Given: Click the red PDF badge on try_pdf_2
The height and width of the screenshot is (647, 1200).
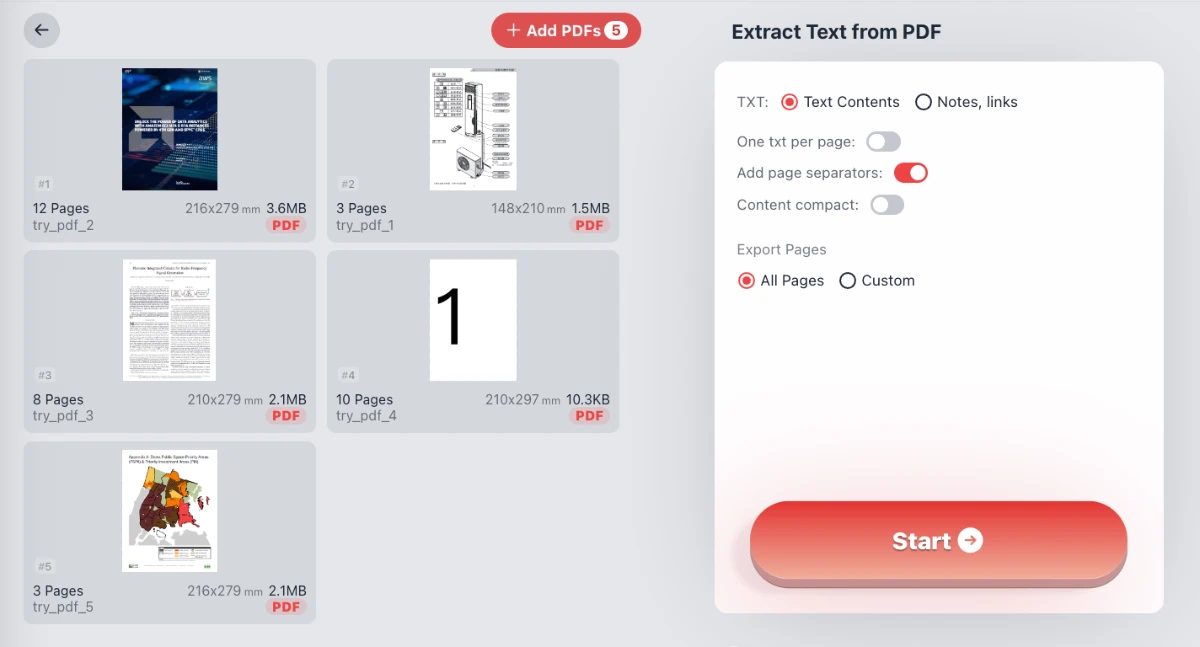Looking at the screenshot, I should pyautogui.click(x=286, y=225).
